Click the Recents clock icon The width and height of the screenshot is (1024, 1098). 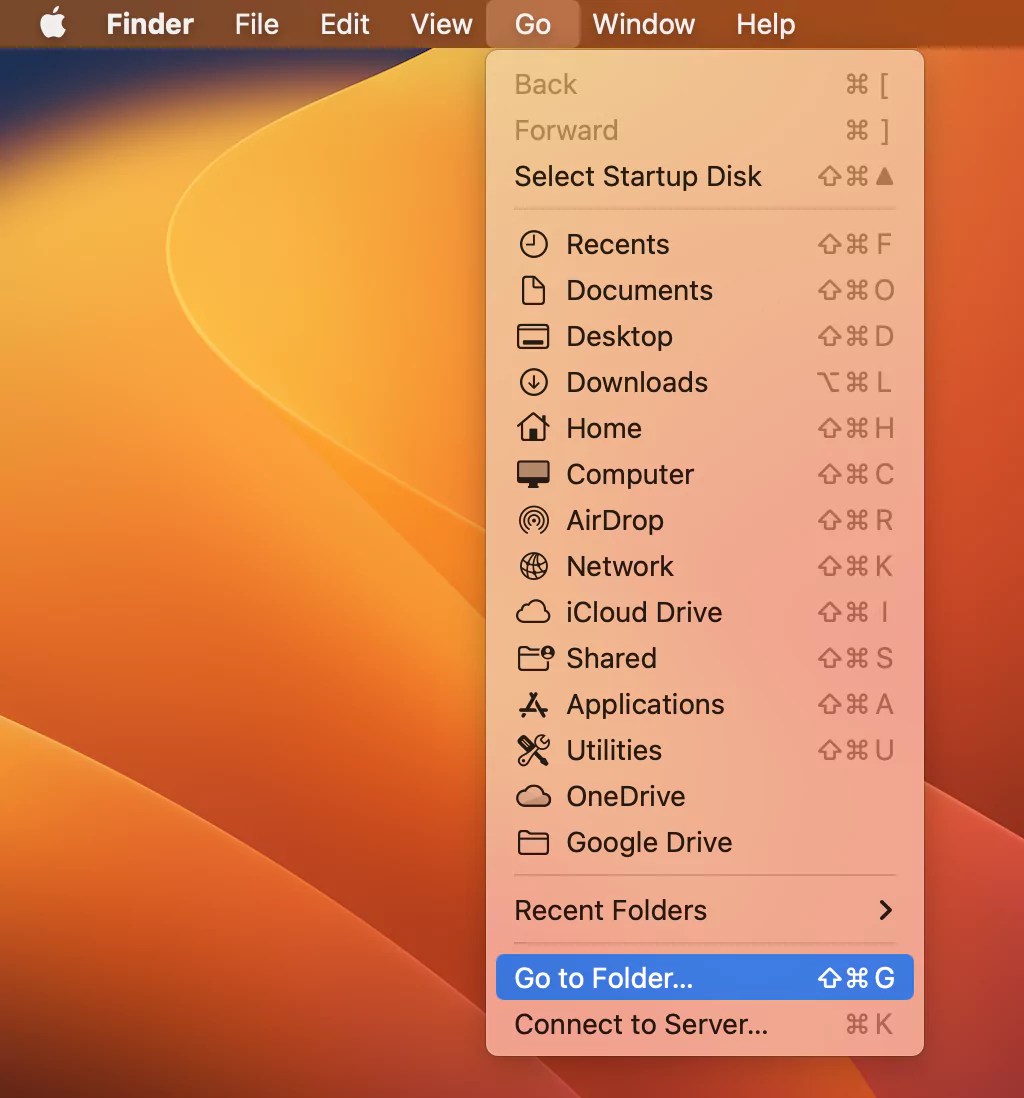535,243
